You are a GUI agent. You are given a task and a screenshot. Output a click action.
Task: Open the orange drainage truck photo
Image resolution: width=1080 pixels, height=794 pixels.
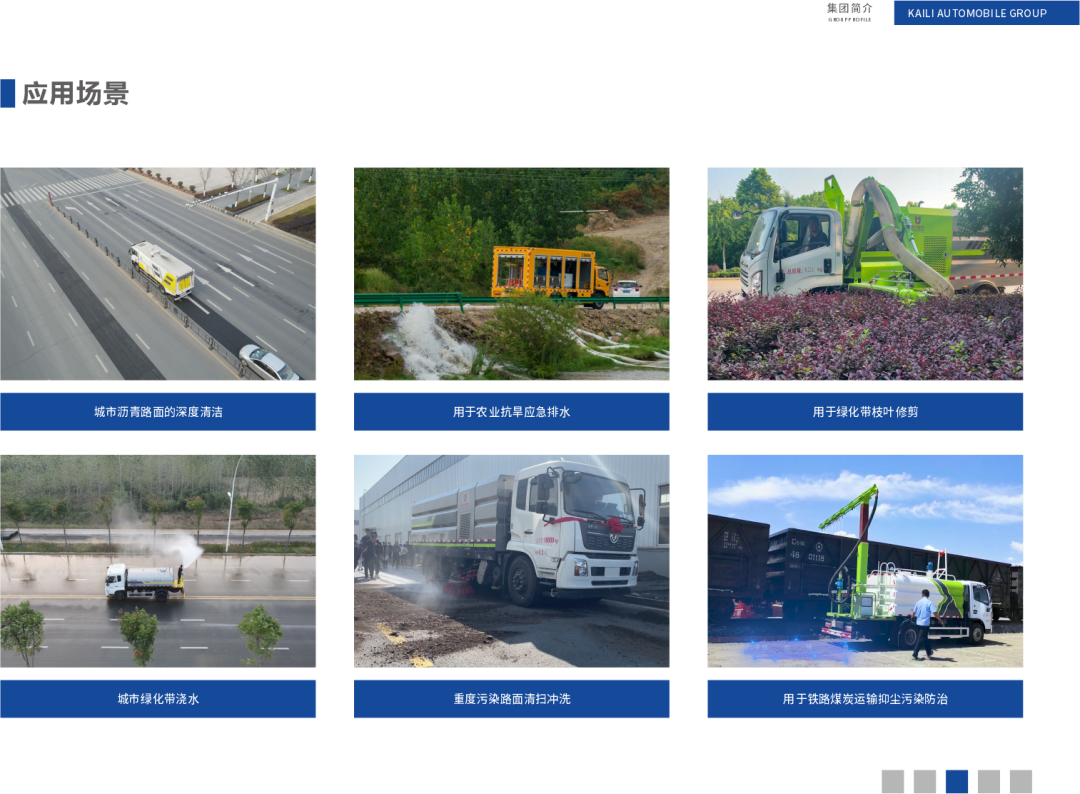click(x=511, y=274)
